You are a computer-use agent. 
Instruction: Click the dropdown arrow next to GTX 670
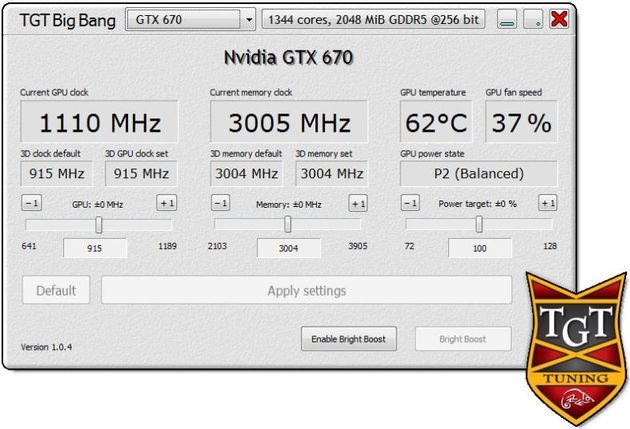pos(249,20)
